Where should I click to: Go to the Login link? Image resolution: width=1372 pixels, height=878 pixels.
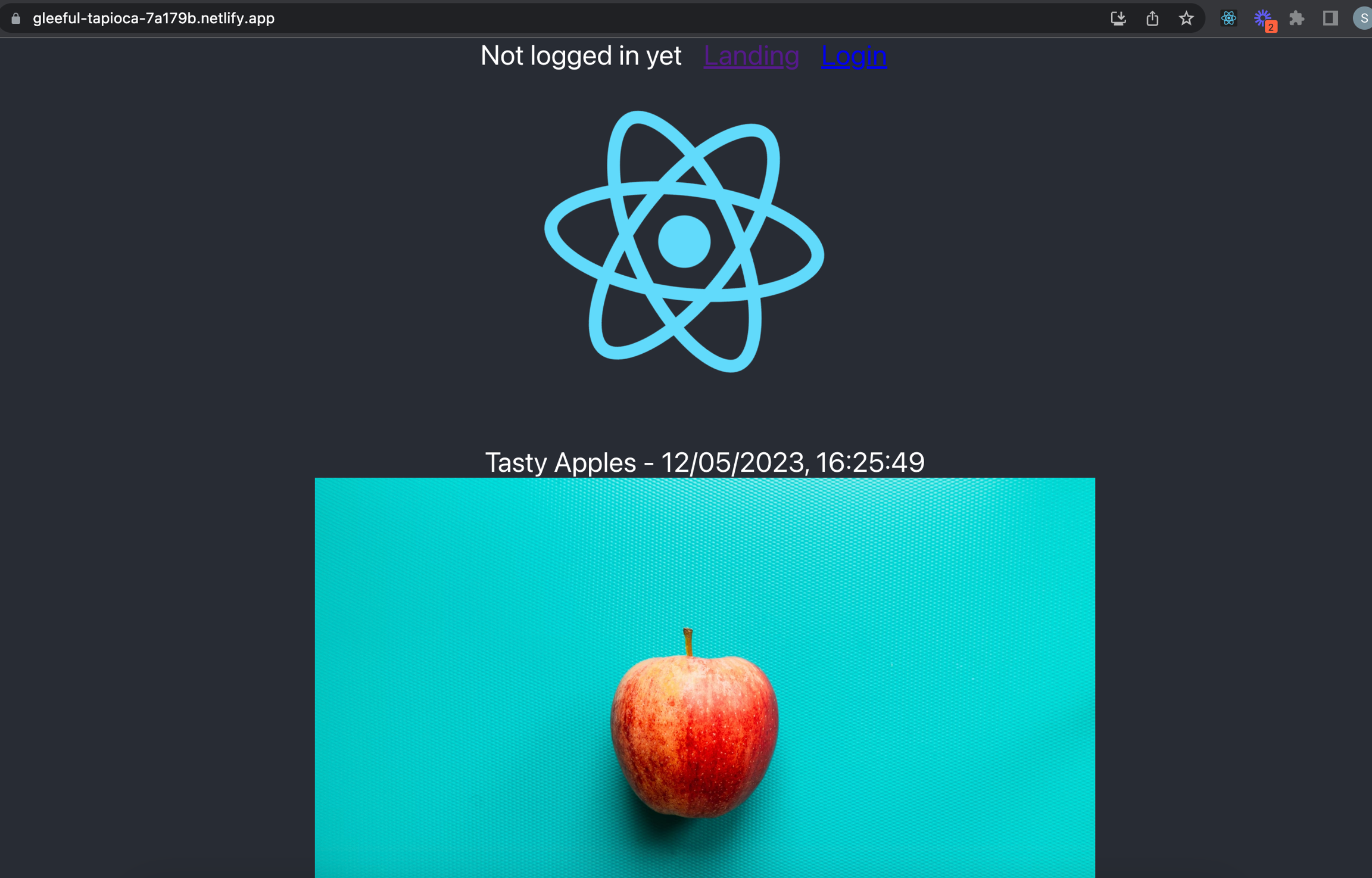[x=853, y=56]
